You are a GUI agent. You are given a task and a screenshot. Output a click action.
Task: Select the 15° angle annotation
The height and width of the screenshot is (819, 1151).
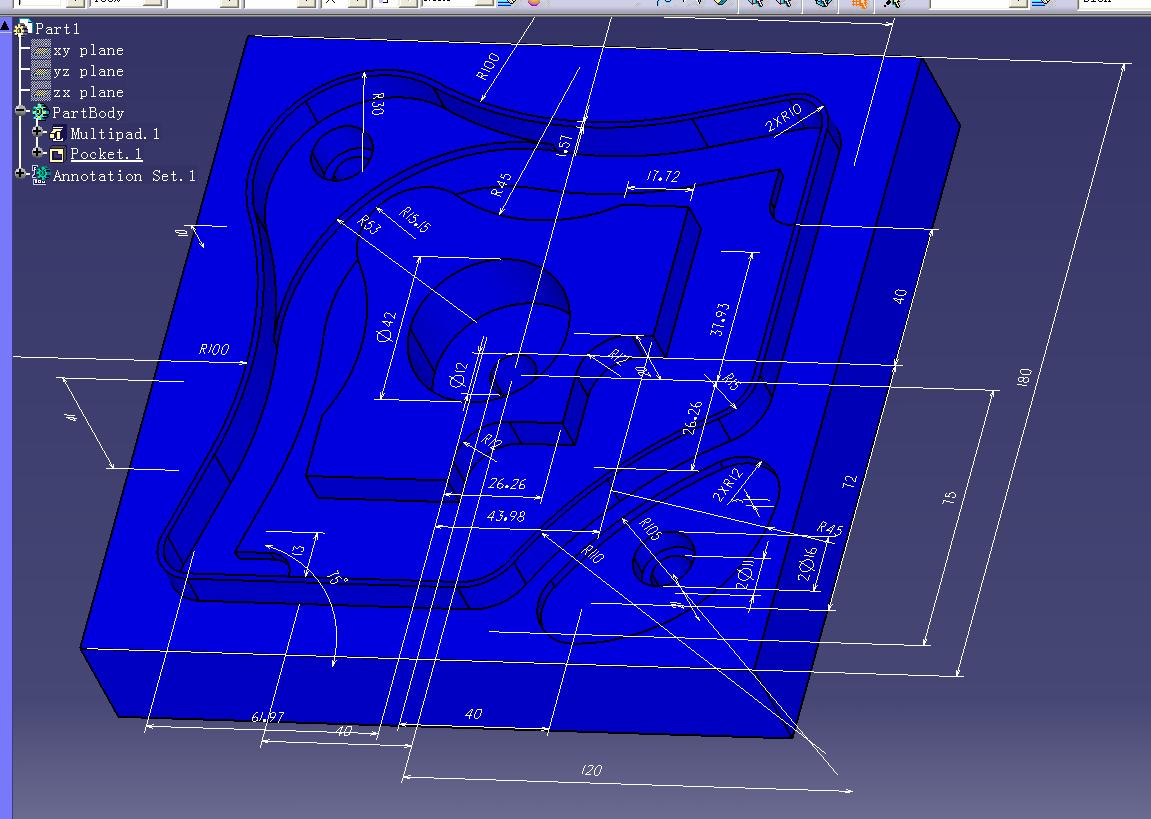(x=336, y=578)
